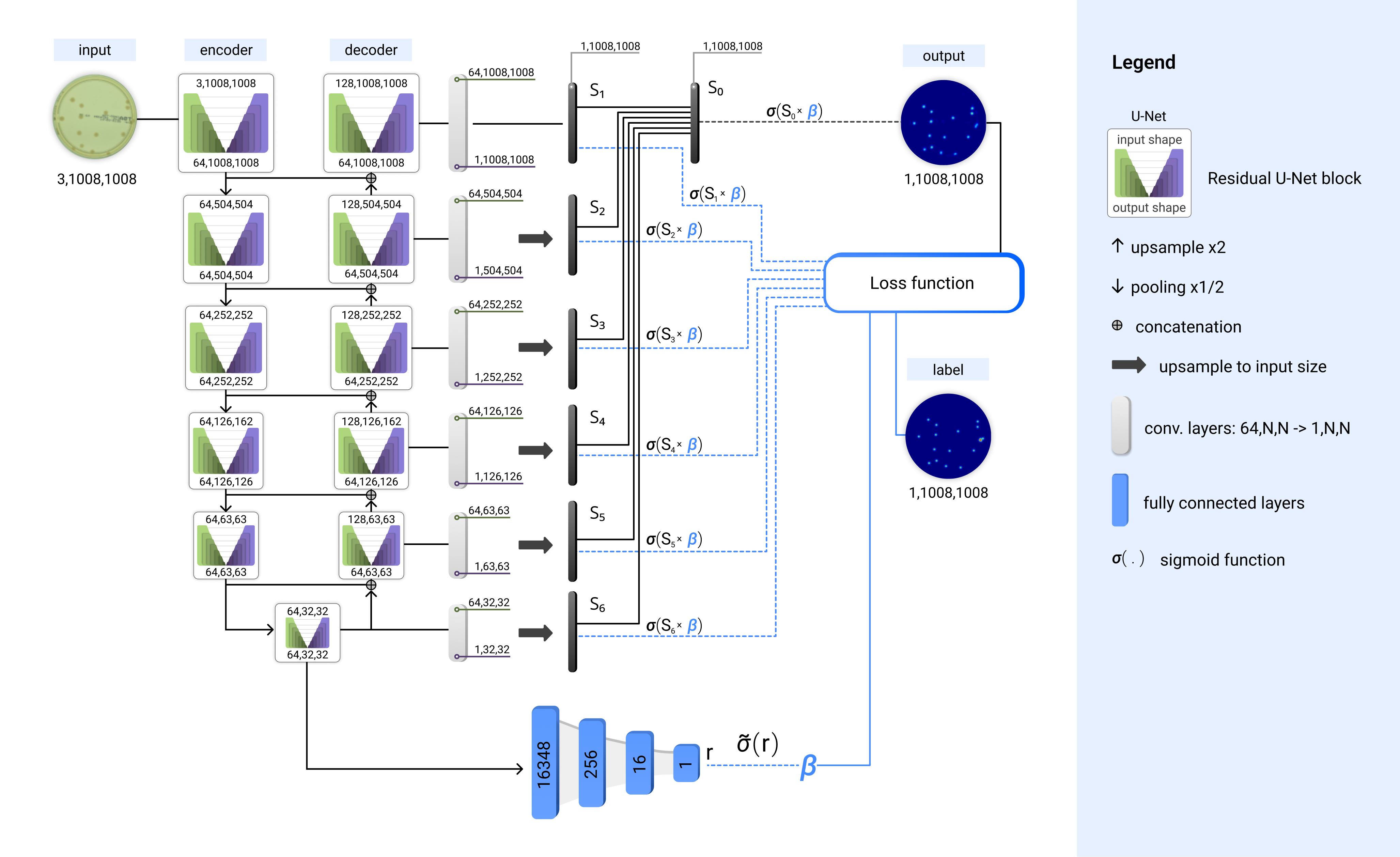Click the large blue β symbol

tap(808, 767)
